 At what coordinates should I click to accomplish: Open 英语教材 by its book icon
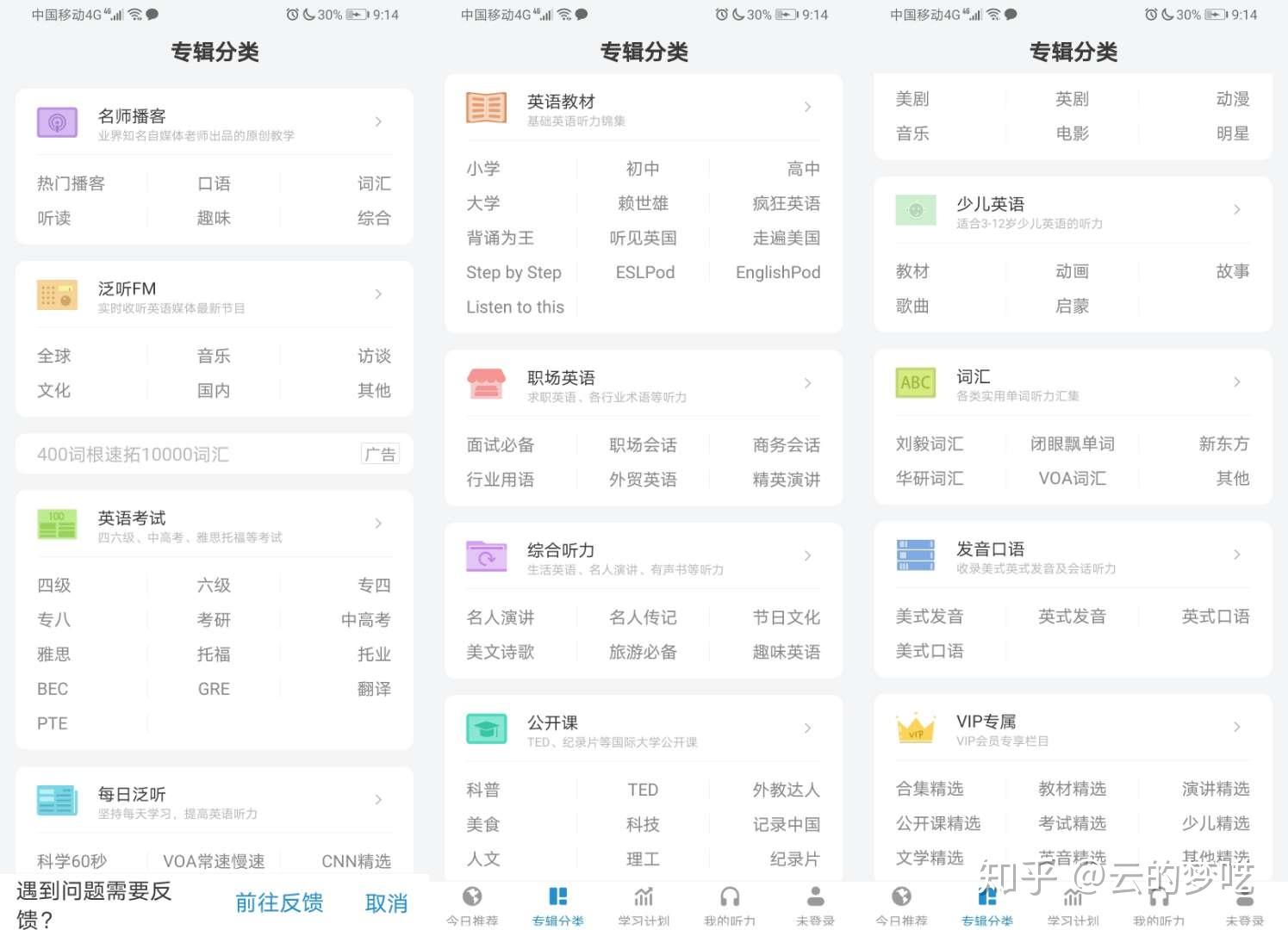coord(486,107)
